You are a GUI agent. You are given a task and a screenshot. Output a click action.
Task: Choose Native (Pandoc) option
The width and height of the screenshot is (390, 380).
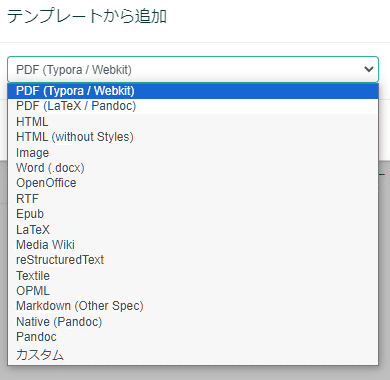[193, 322]
